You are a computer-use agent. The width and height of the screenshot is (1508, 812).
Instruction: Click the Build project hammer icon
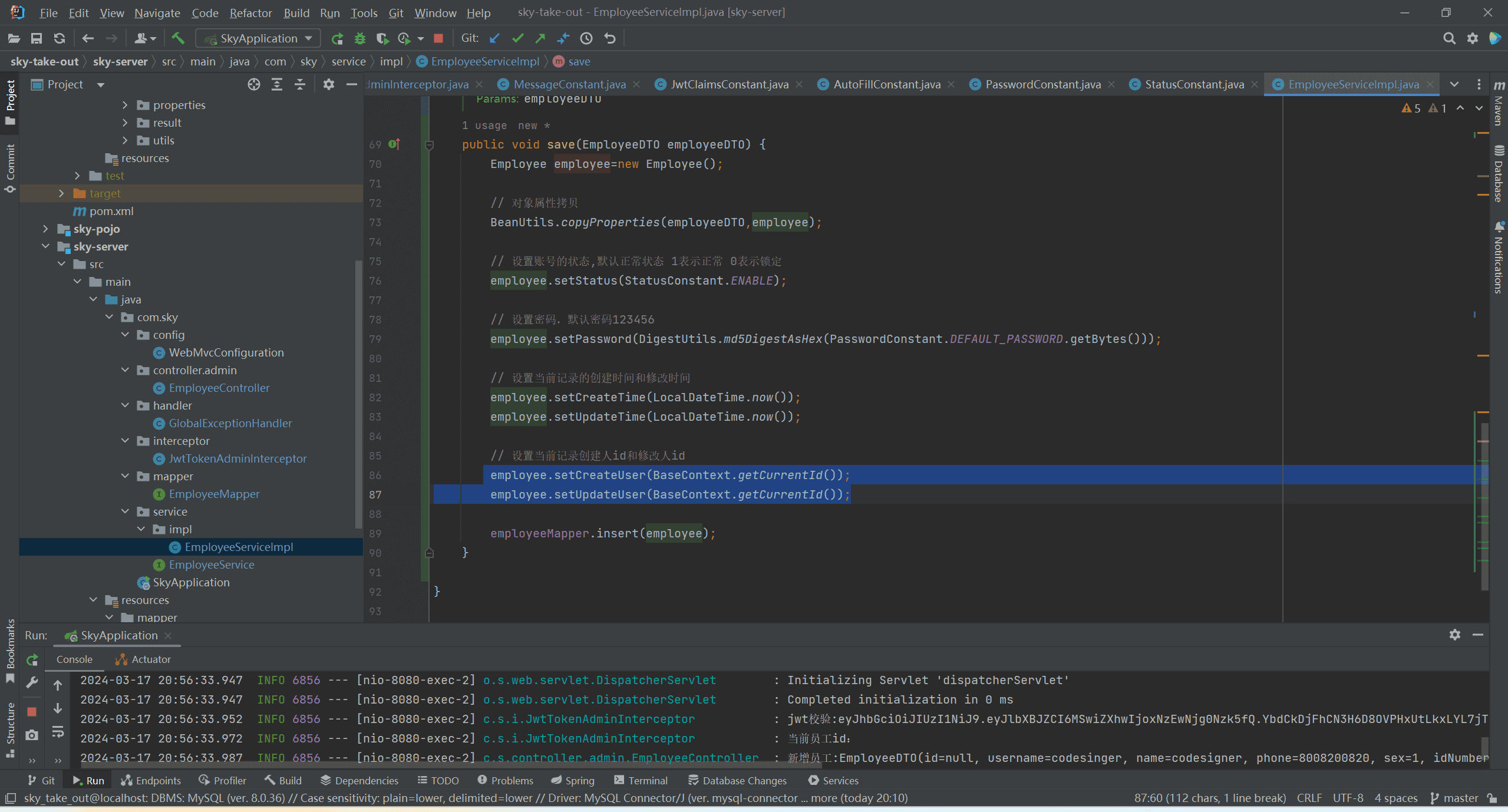[178, 39]
